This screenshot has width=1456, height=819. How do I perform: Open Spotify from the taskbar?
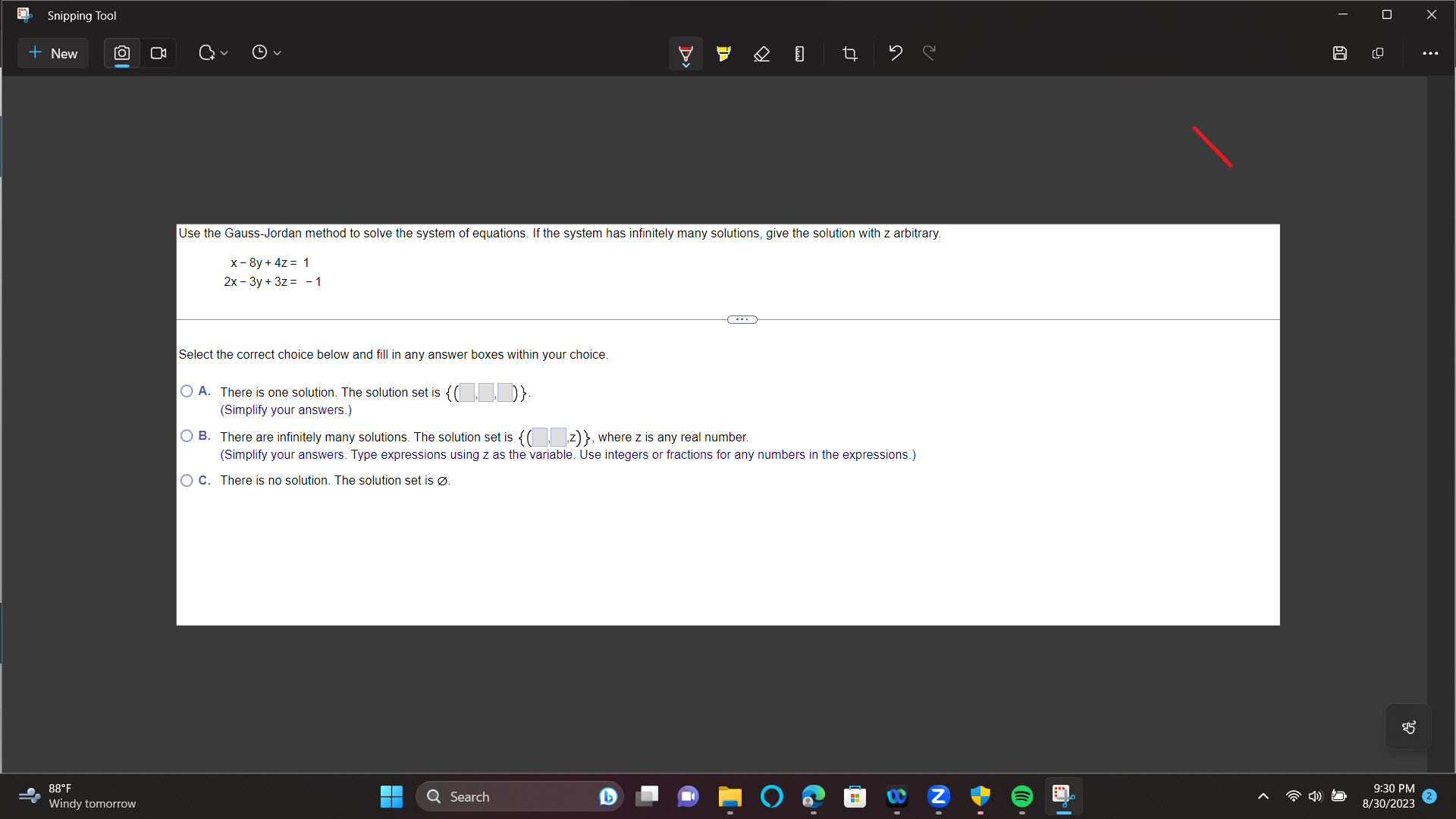coord(1021,797)
